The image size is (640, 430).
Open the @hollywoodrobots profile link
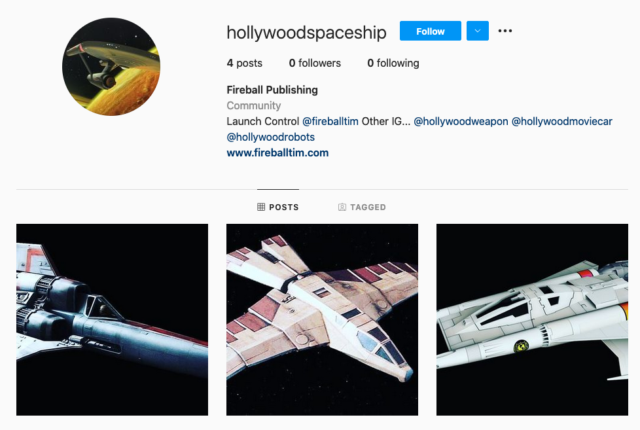tap(271, 137)
